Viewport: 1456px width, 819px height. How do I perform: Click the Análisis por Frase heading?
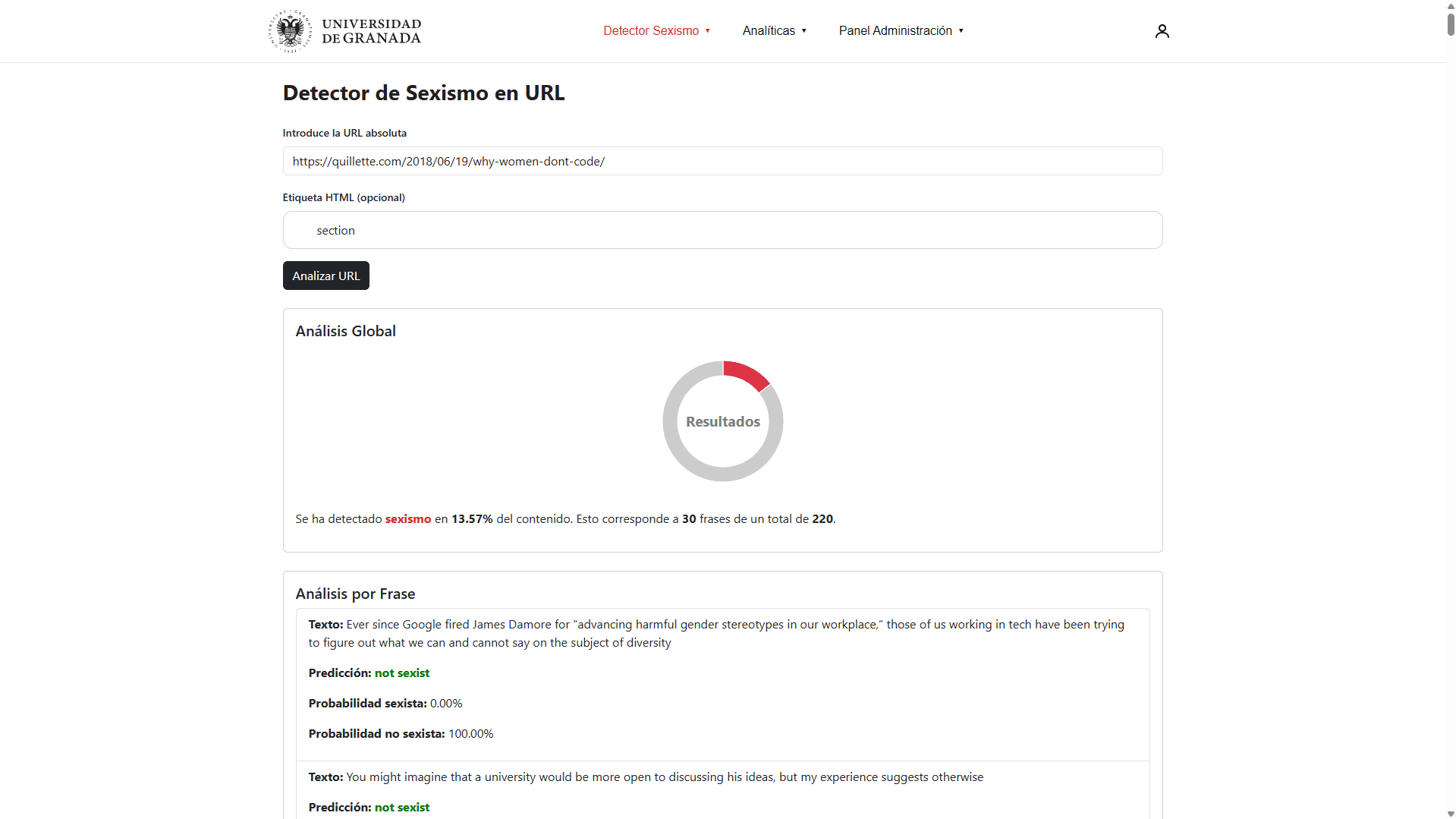[355, 594]
